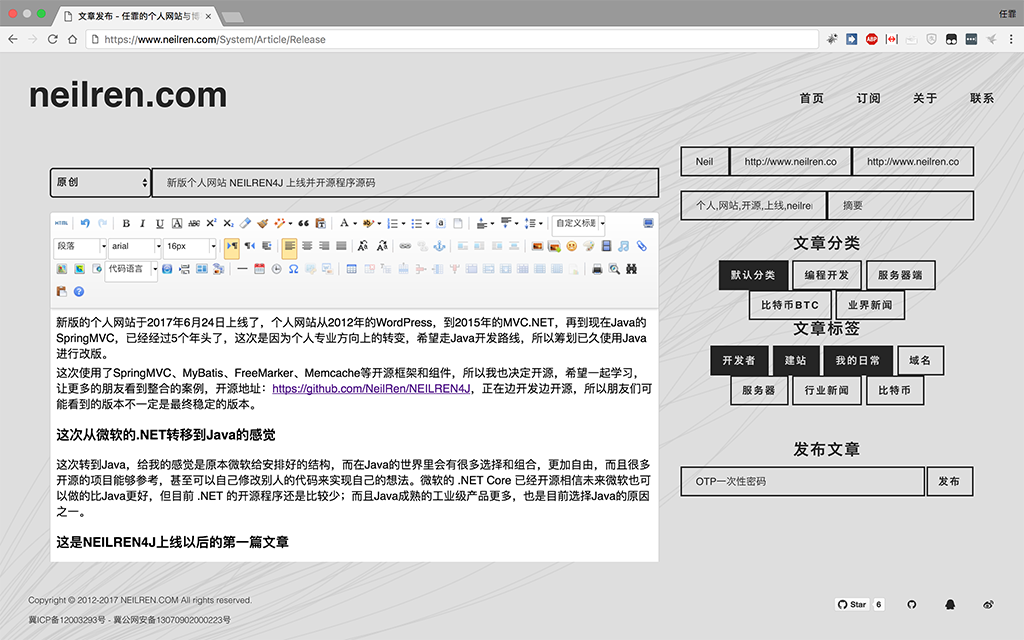Open the editor help icon
This screenshot has height=640, width=1024.
(x=79, y=291)
